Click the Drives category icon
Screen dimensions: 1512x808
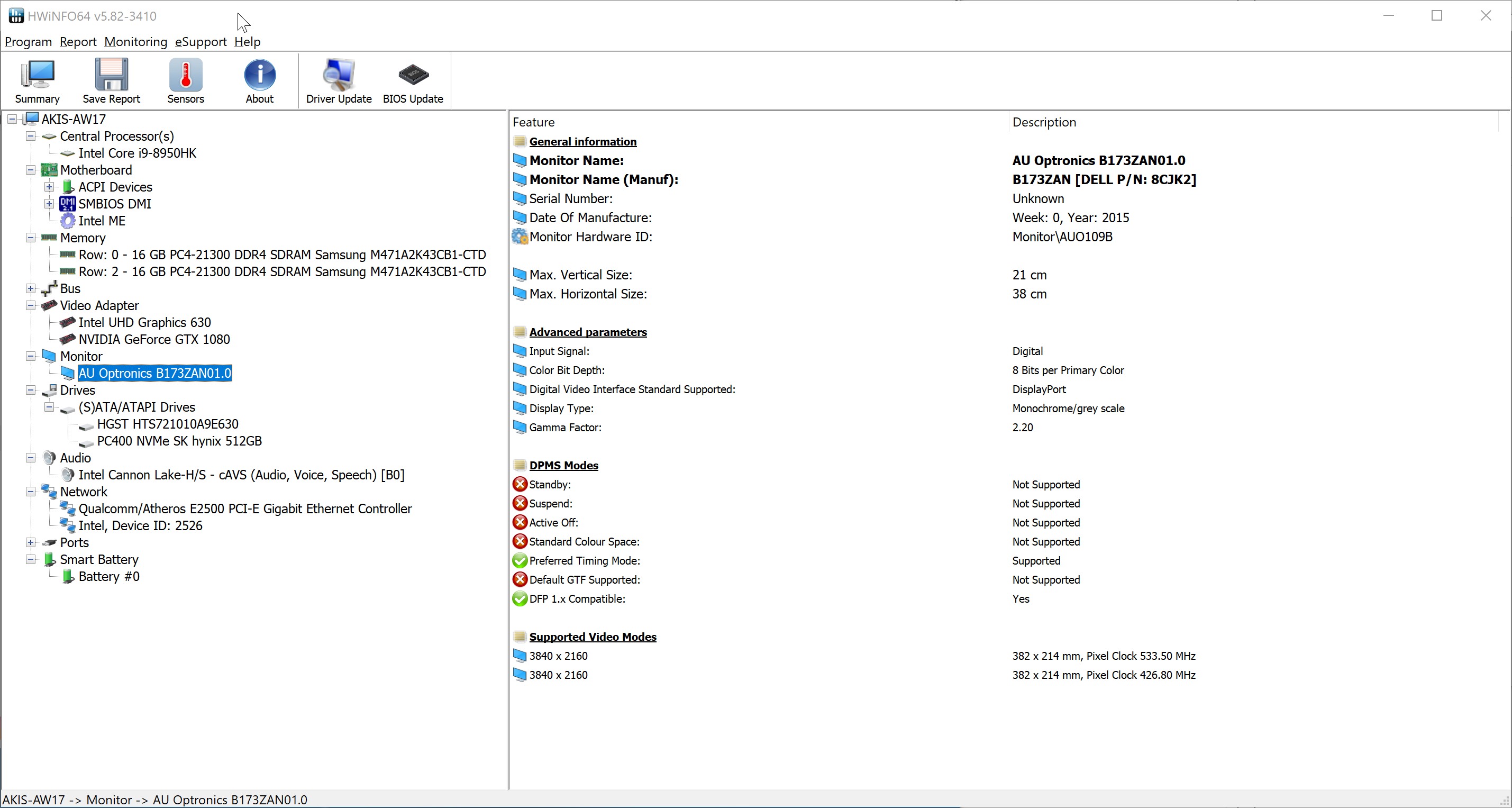pos(49,390)
